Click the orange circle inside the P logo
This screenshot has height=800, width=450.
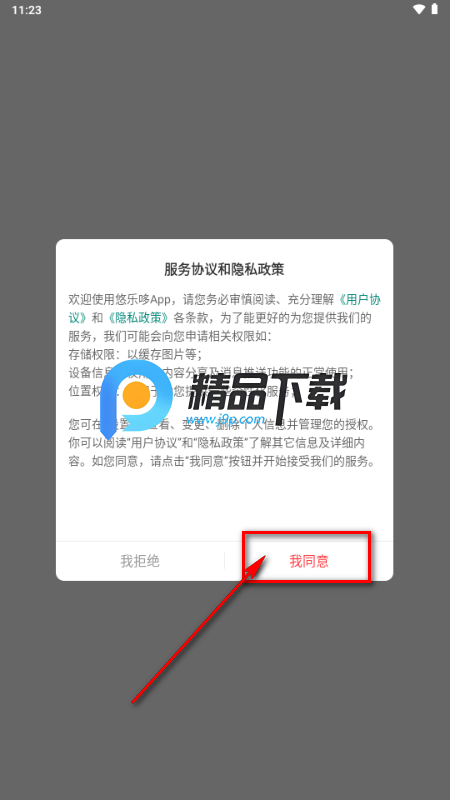[x=136, y=392]
